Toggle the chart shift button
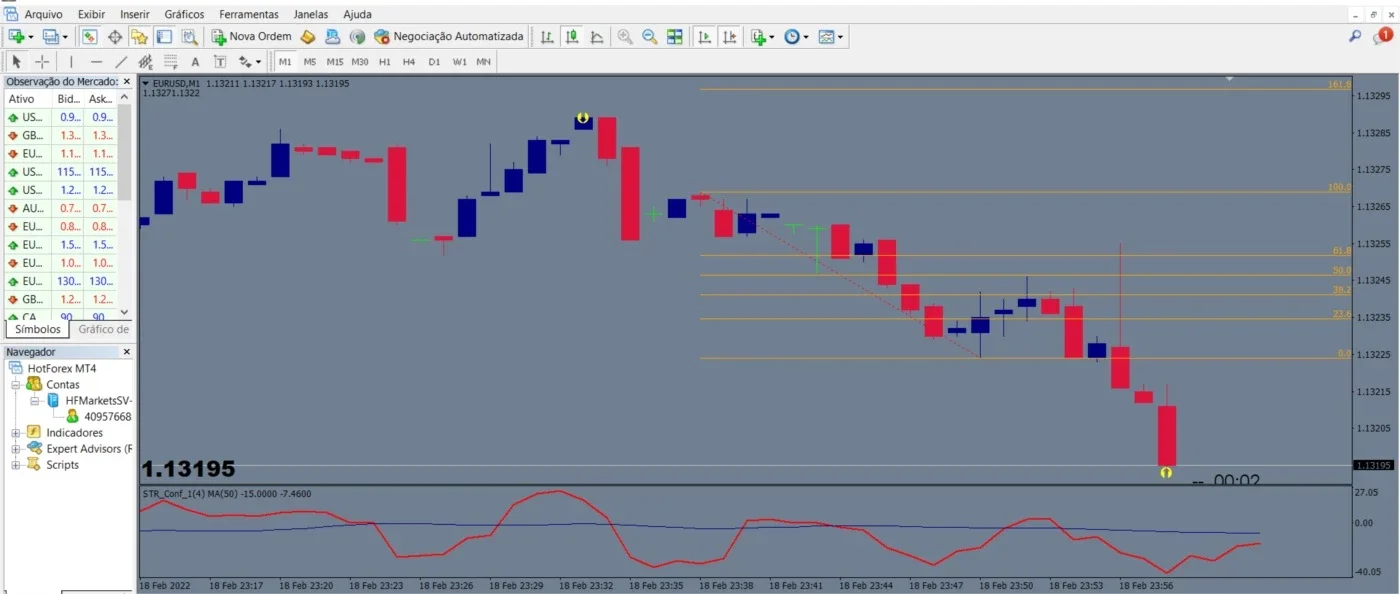The image size is (1400, 594). pos(730,37)
